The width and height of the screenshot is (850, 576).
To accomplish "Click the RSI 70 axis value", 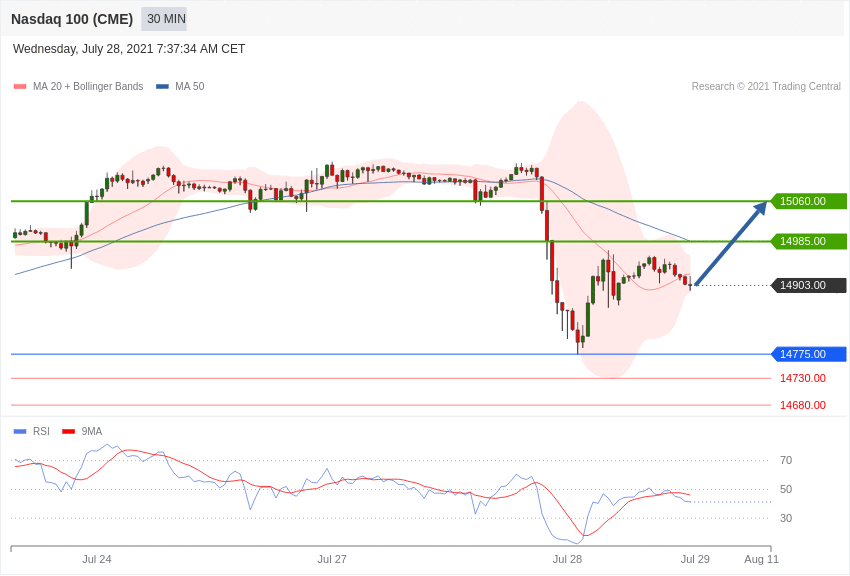I will point(786,461).
